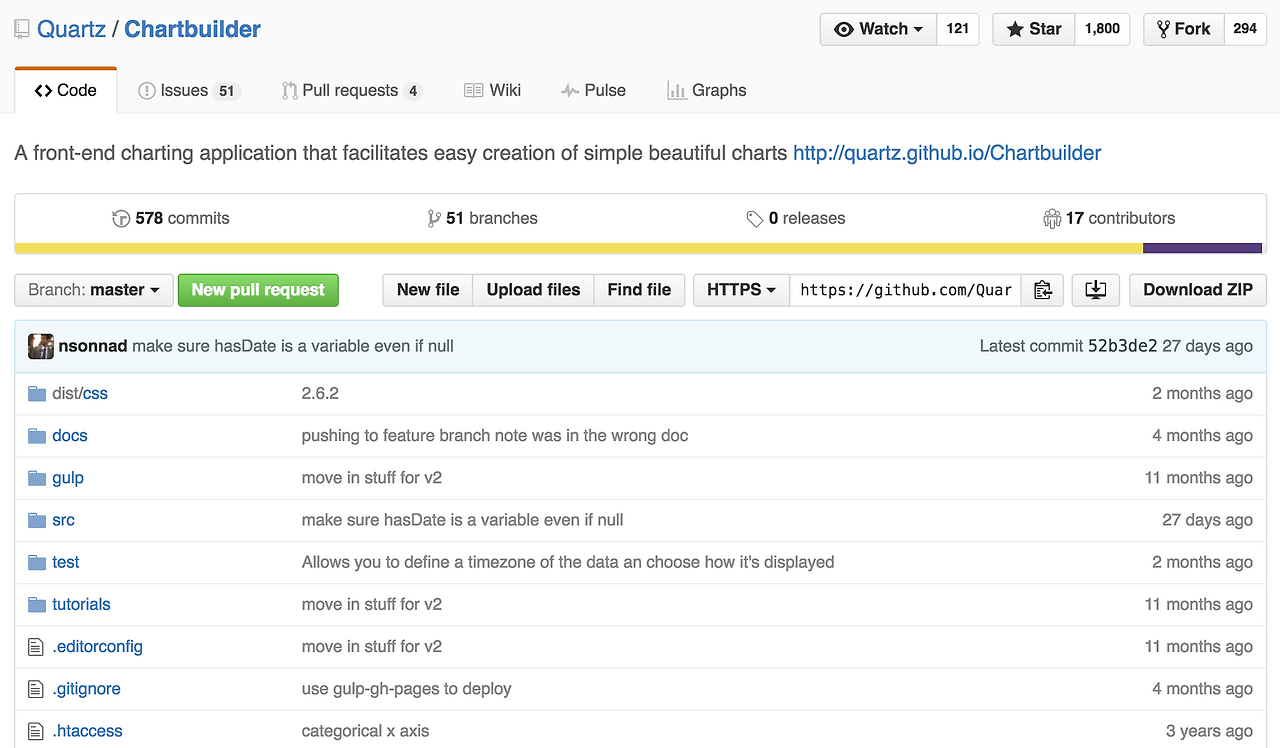Click the purple language bar segment

click(1202, 248)
